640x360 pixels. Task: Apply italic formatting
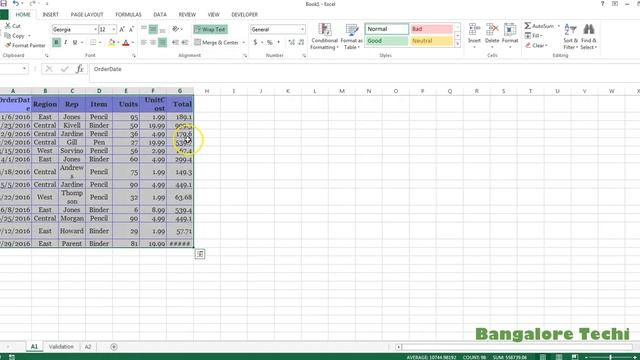[66, 42]
